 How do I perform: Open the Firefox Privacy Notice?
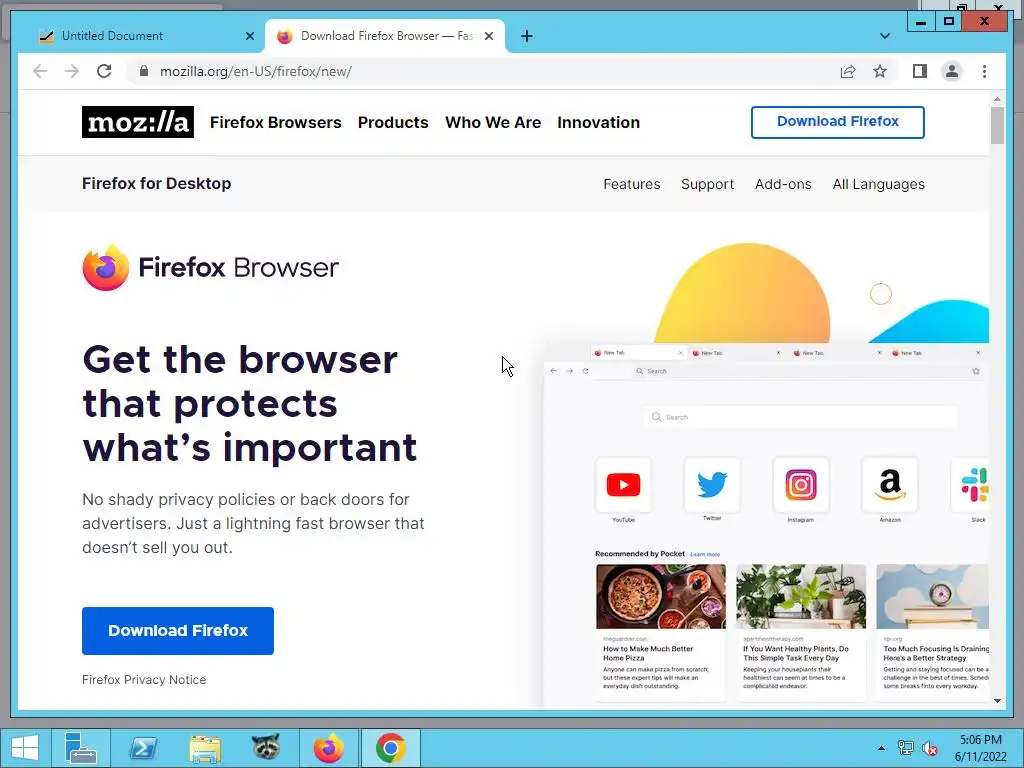click(x=144, y=680)
